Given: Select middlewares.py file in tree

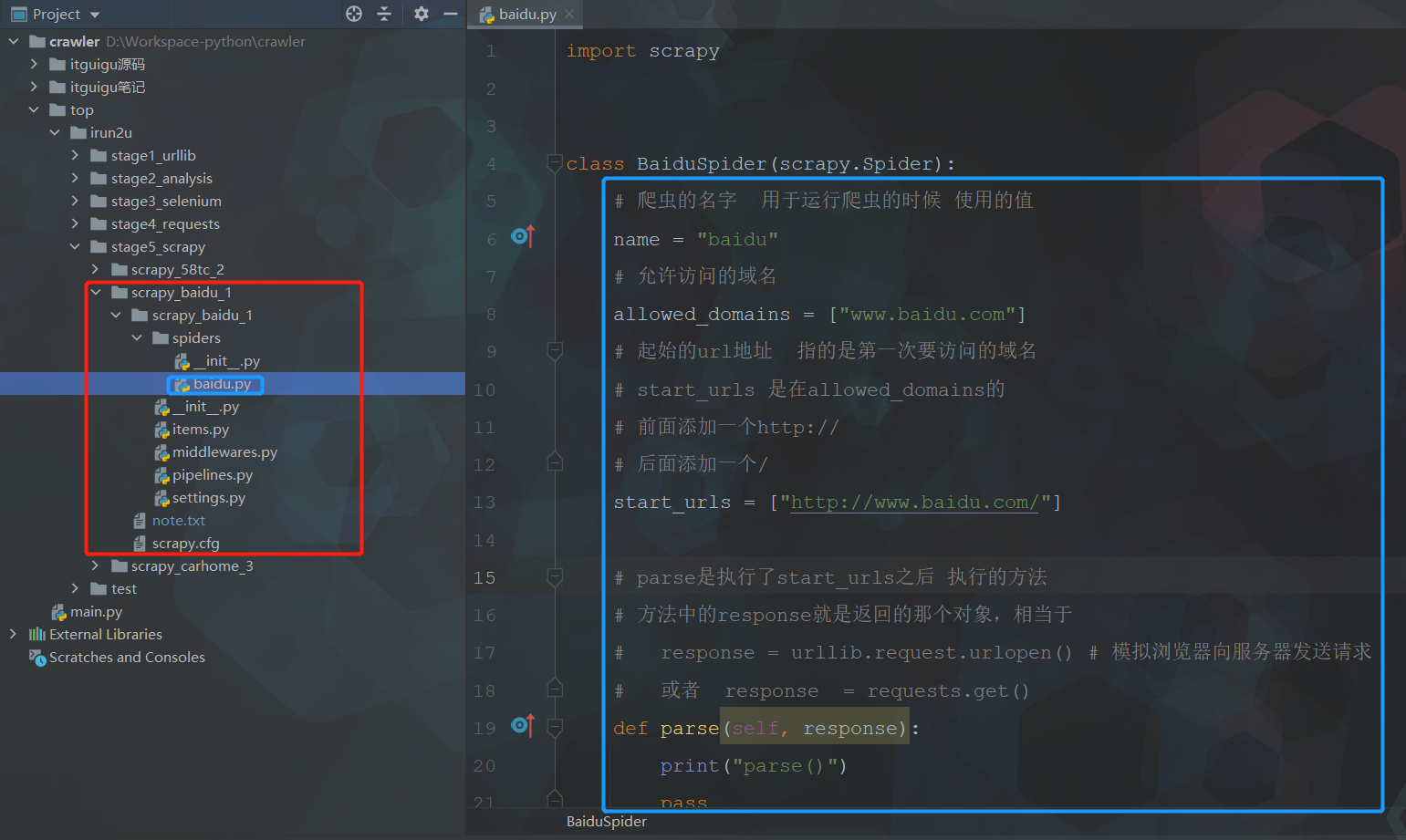Looking at the screenshot, I should coord(224,451).
